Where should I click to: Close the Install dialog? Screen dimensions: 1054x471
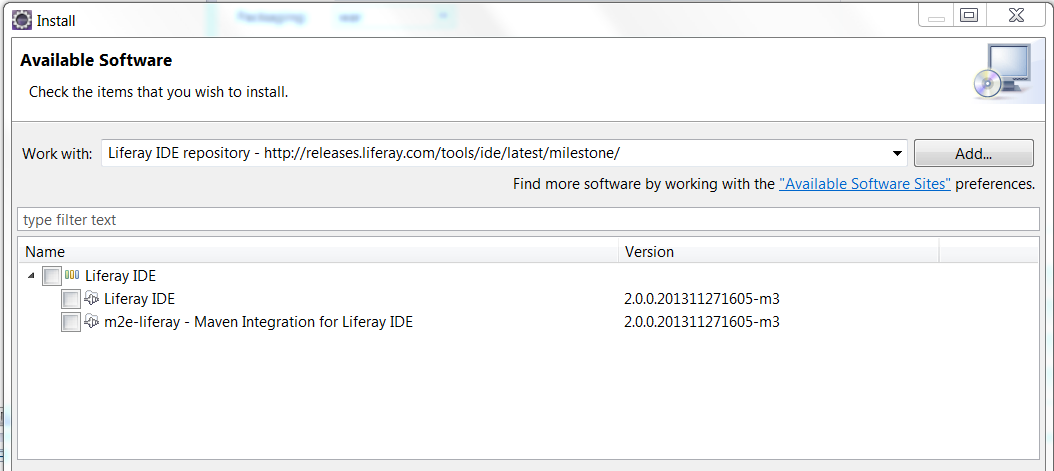click(1015, 15)
